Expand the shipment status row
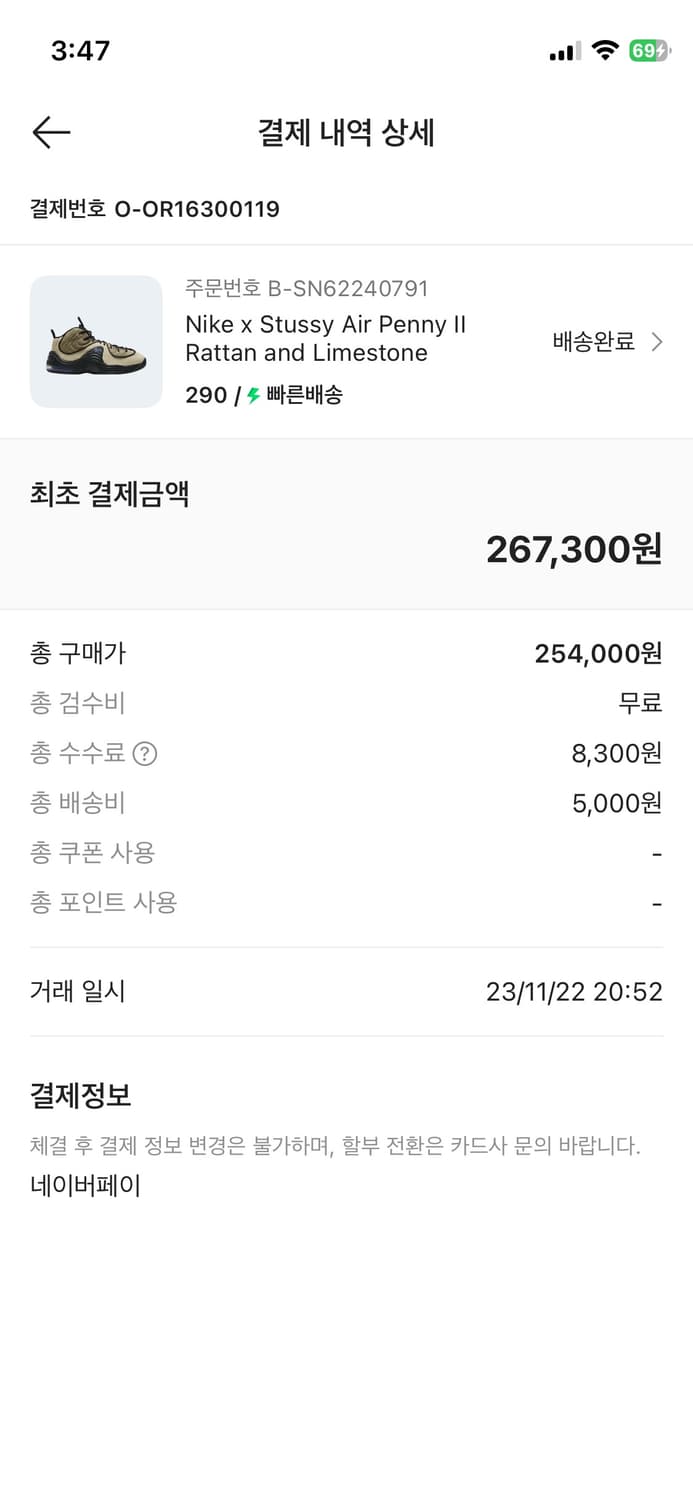The width and height of the screenshot is (693, 1500). pyautogui.click(x=590, y=341)
